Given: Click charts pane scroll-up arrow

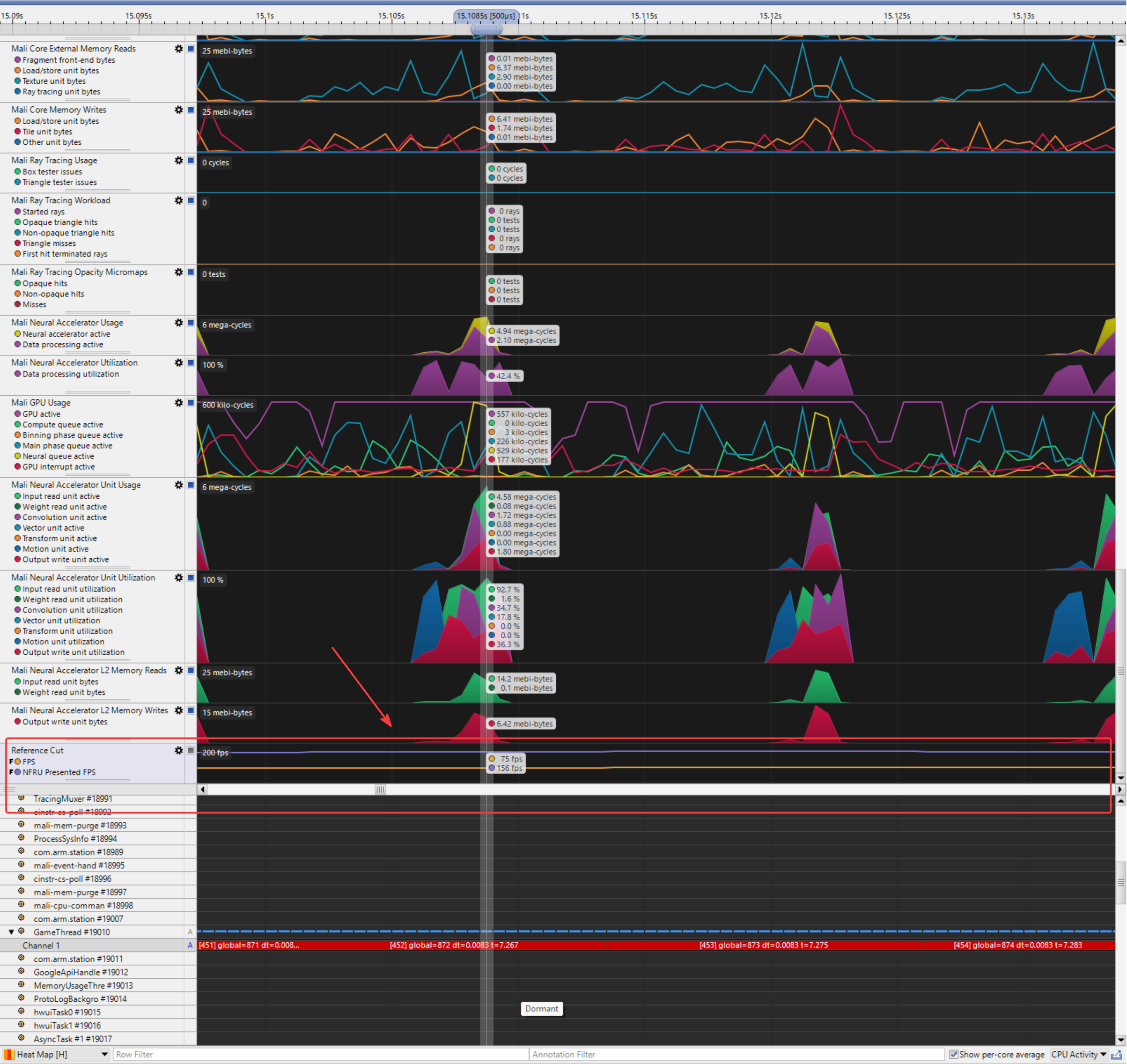Looking at the screenshot, I should 1121,41.
